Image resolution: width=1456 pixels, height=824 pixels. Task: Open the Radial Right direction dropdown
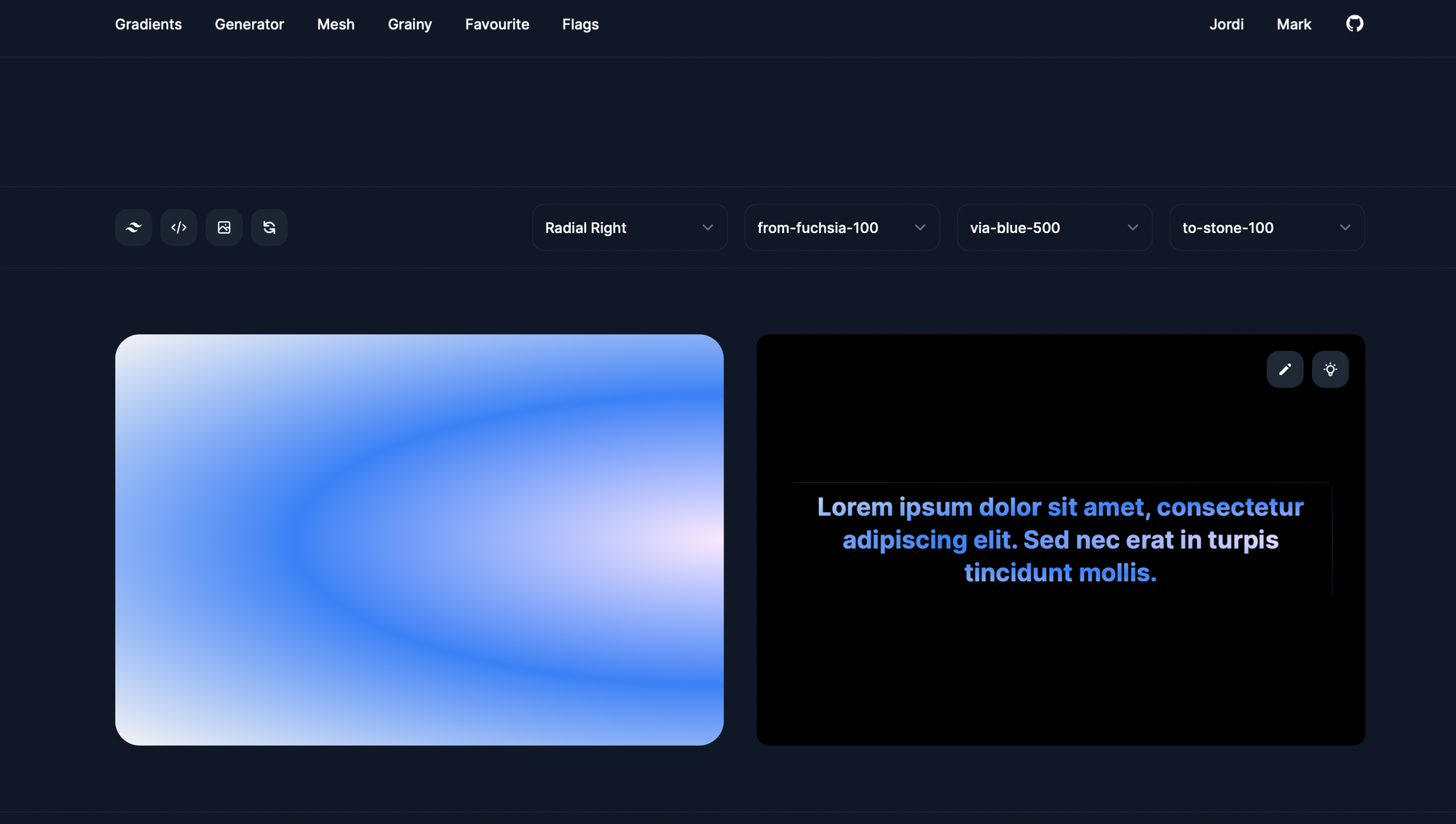[630, 228]
